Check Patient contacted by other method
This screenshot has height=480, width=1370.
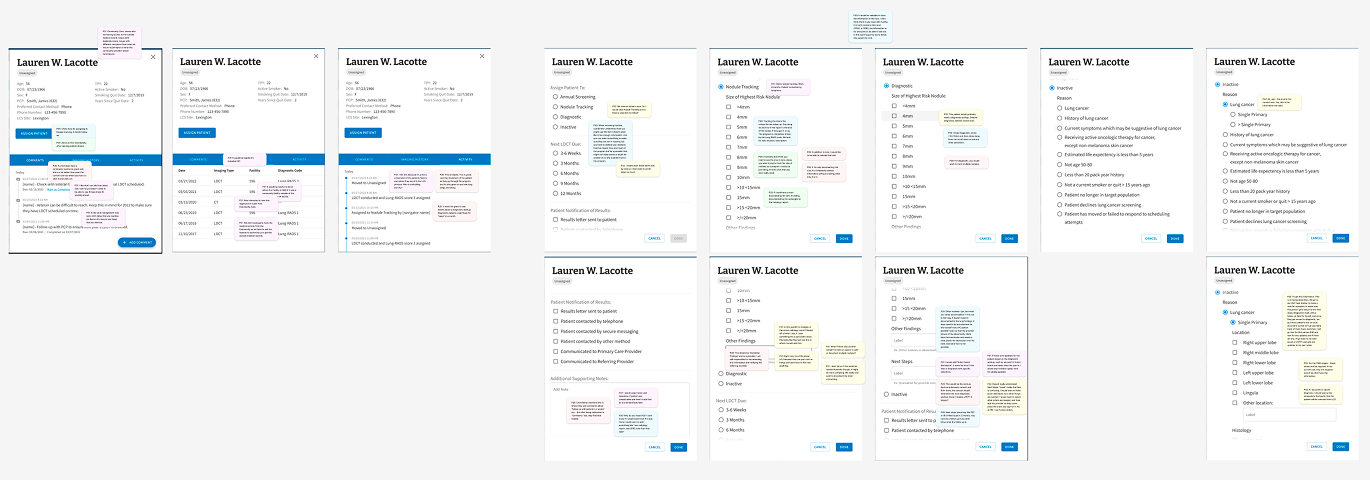click(555, 341)
